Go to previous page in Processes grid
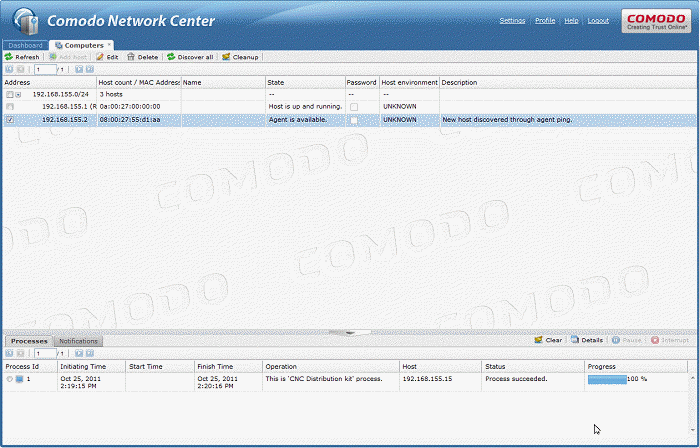This screenshot has width=700, height=448. [x=21, y=353]
